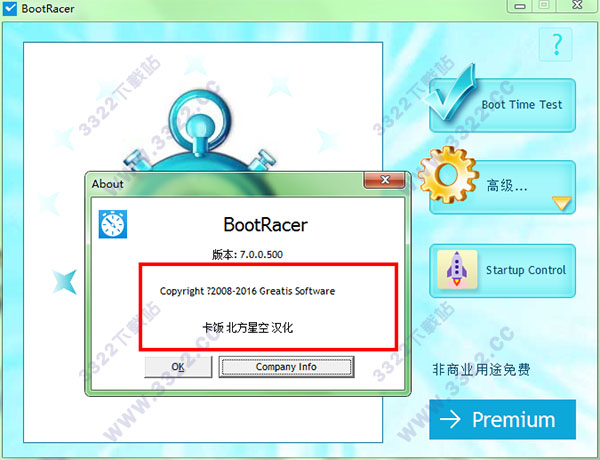The height and width of the screenshot is (460, 600).
Task: Click the OK button in About dialog
Action: pyautogui.click(x=178, y=367)
